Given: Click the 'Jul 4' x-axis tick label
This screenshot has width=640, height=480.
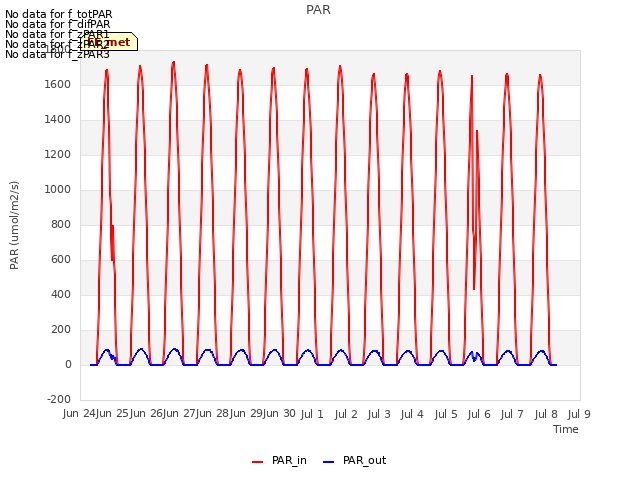Looking at the screenshot, I should click(412, 414).
